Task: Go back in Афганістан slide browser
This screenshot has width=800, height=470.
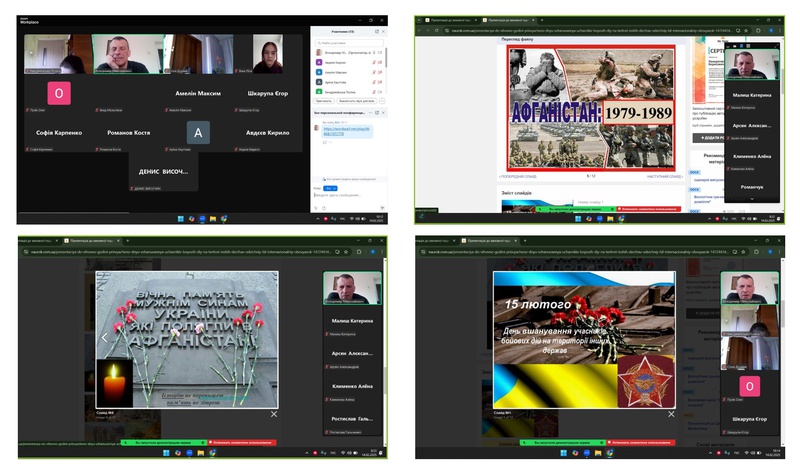Action: click(419, 30)
